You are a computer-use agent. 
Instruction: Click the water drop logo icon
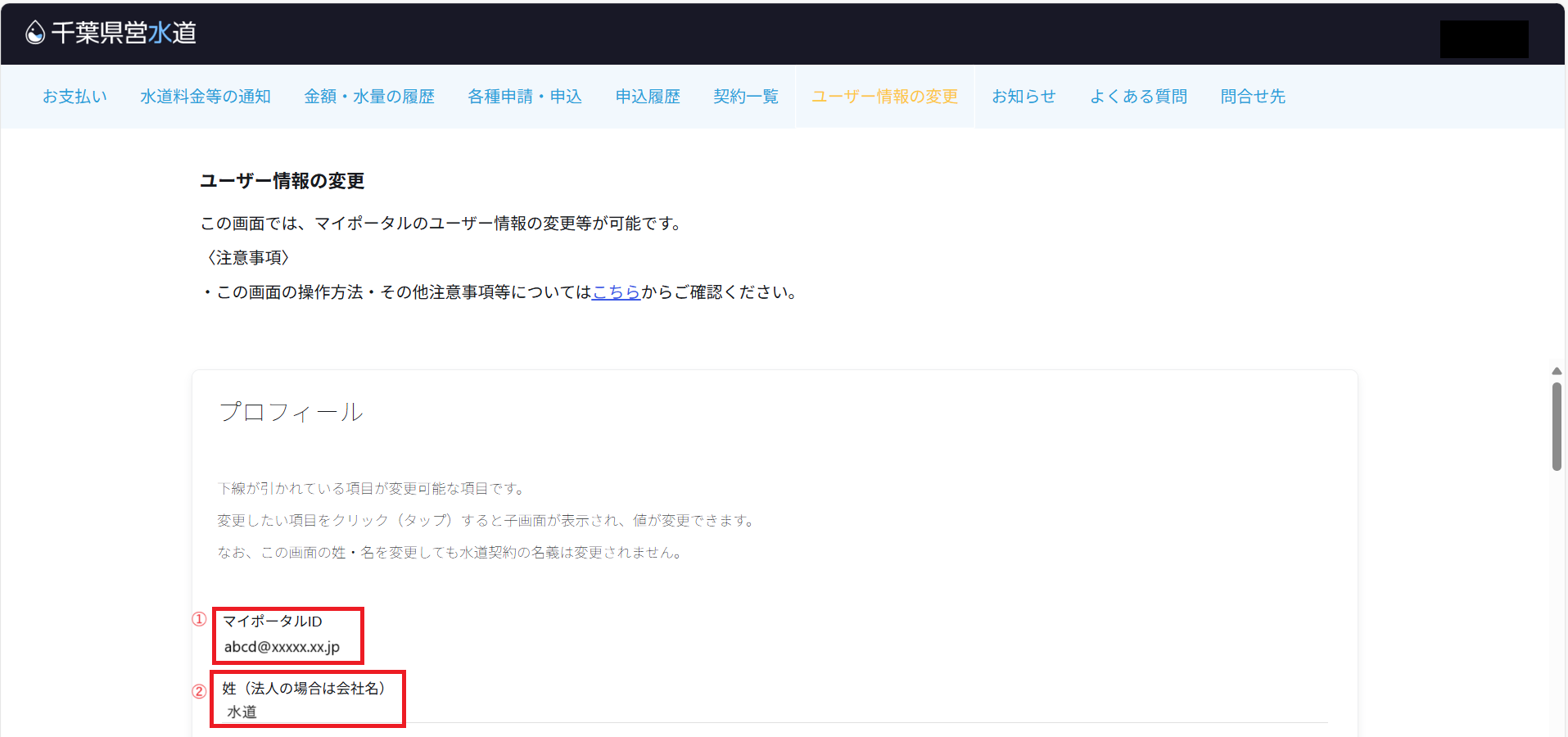(x=34, y=33)
